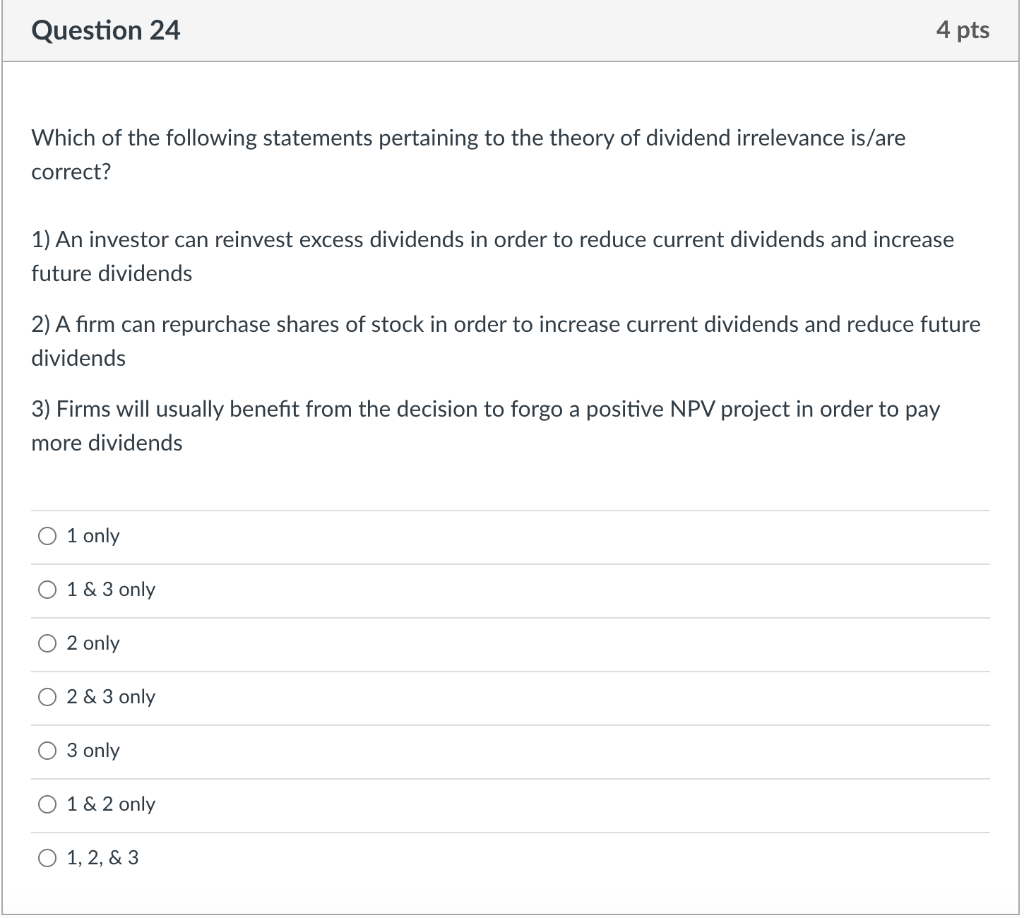
Task: Click the "1 & 2 only" label text
Action: [111, 804]
